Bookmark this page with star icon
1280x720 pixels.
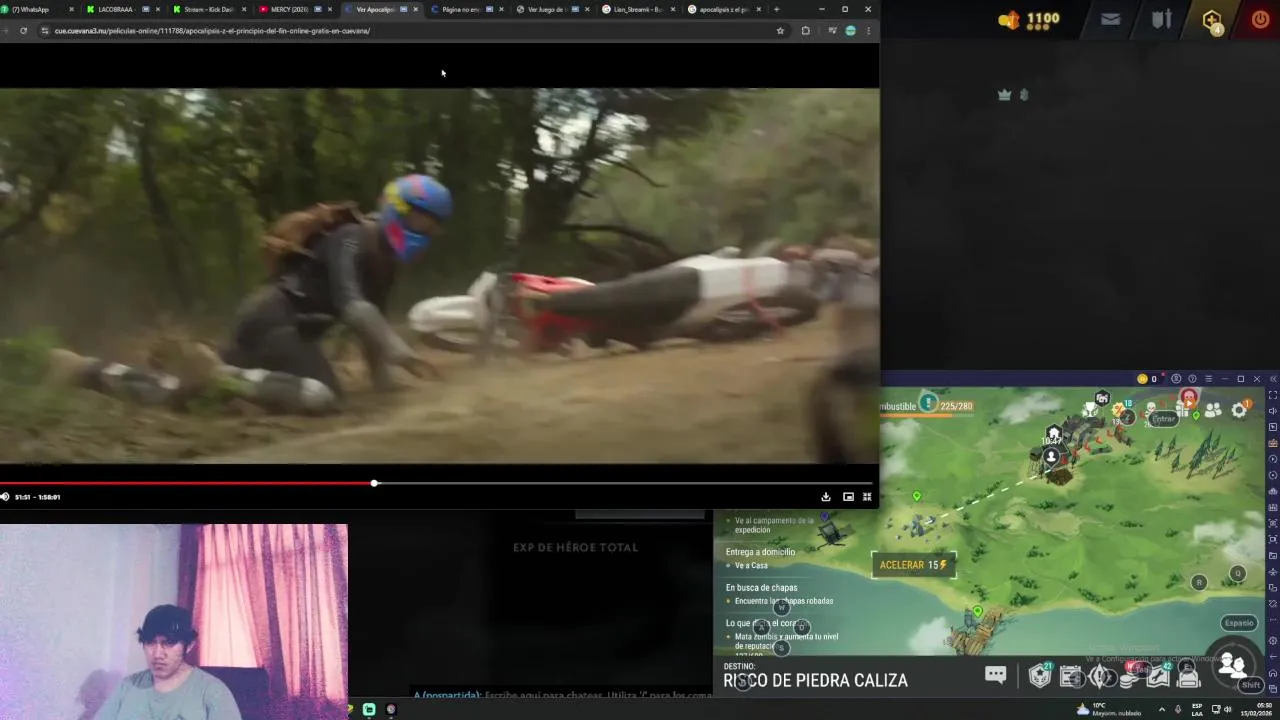pyautogui.click(x=780, y=31)
